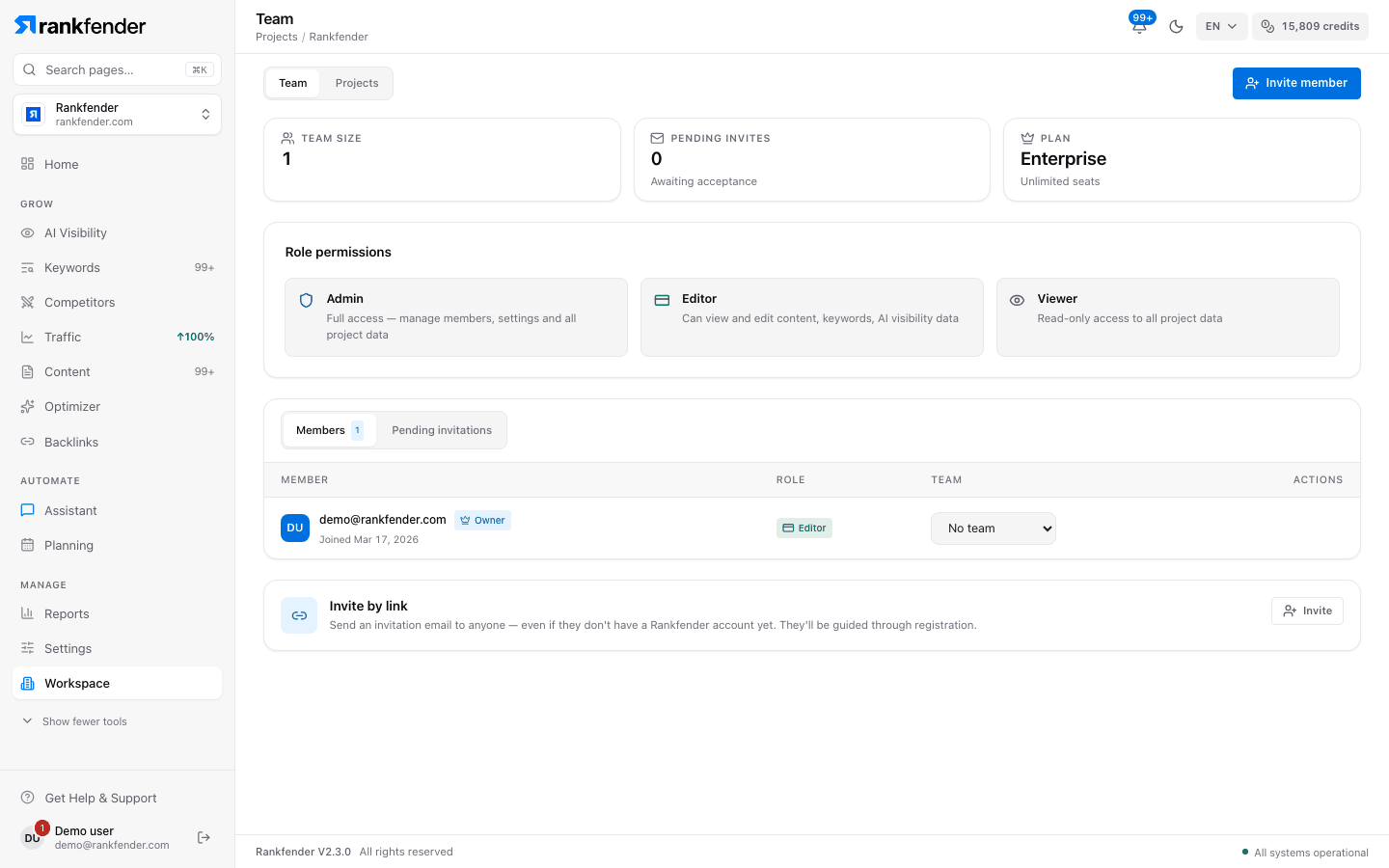Switch to the Projects tab
1389x868 pixels.
[357, 83]
